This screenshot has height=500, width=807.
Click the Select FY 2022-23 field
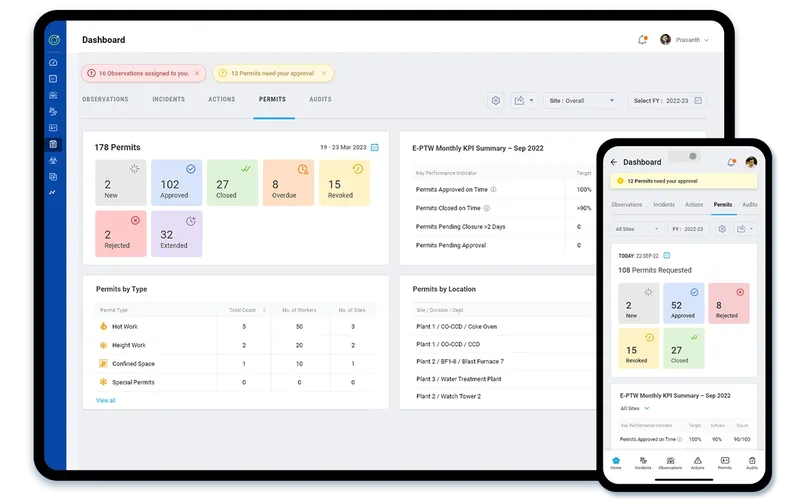coord(666,100)
